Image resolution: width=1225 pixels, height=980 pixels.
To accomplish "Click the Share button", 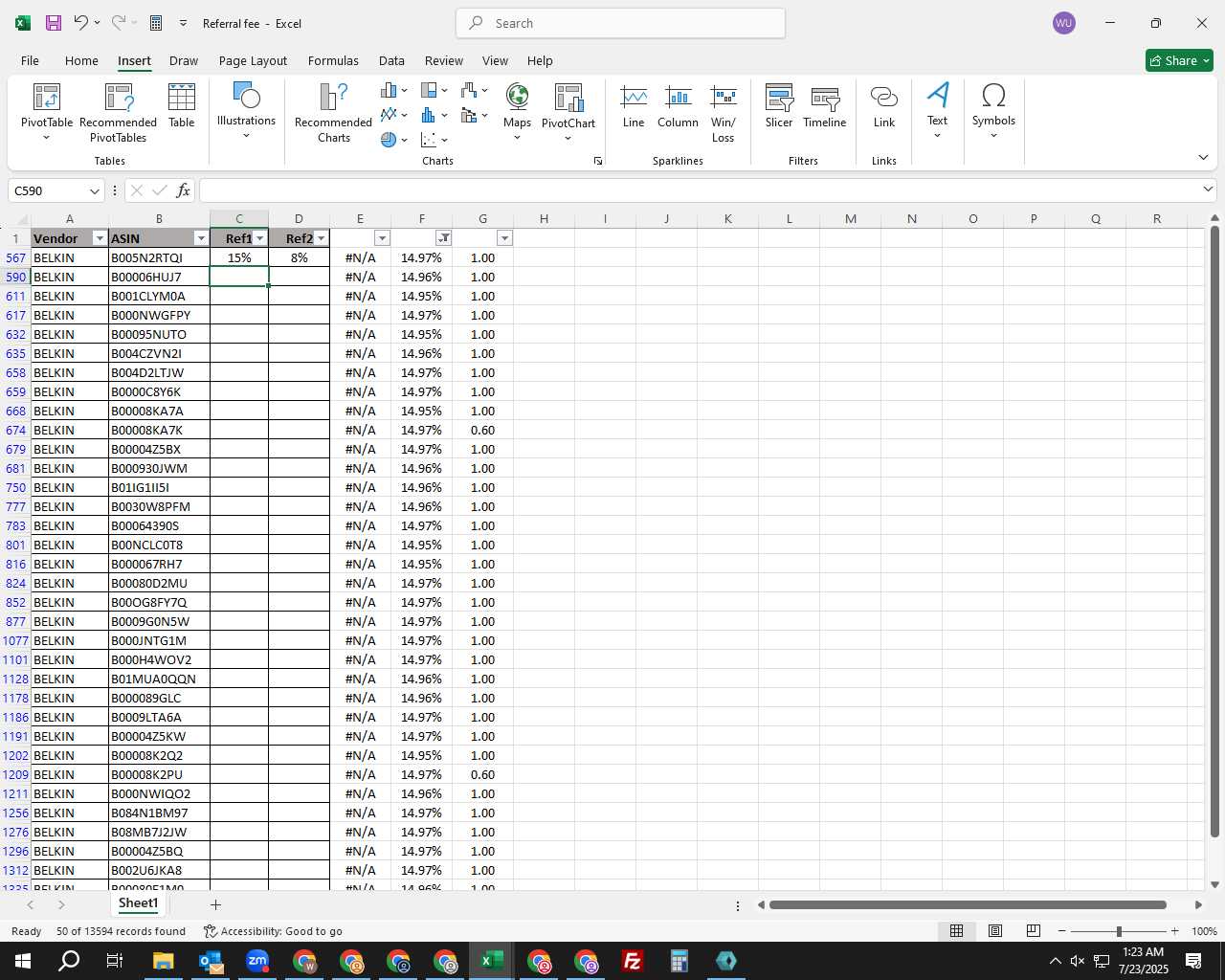I will coord(1179,60).
